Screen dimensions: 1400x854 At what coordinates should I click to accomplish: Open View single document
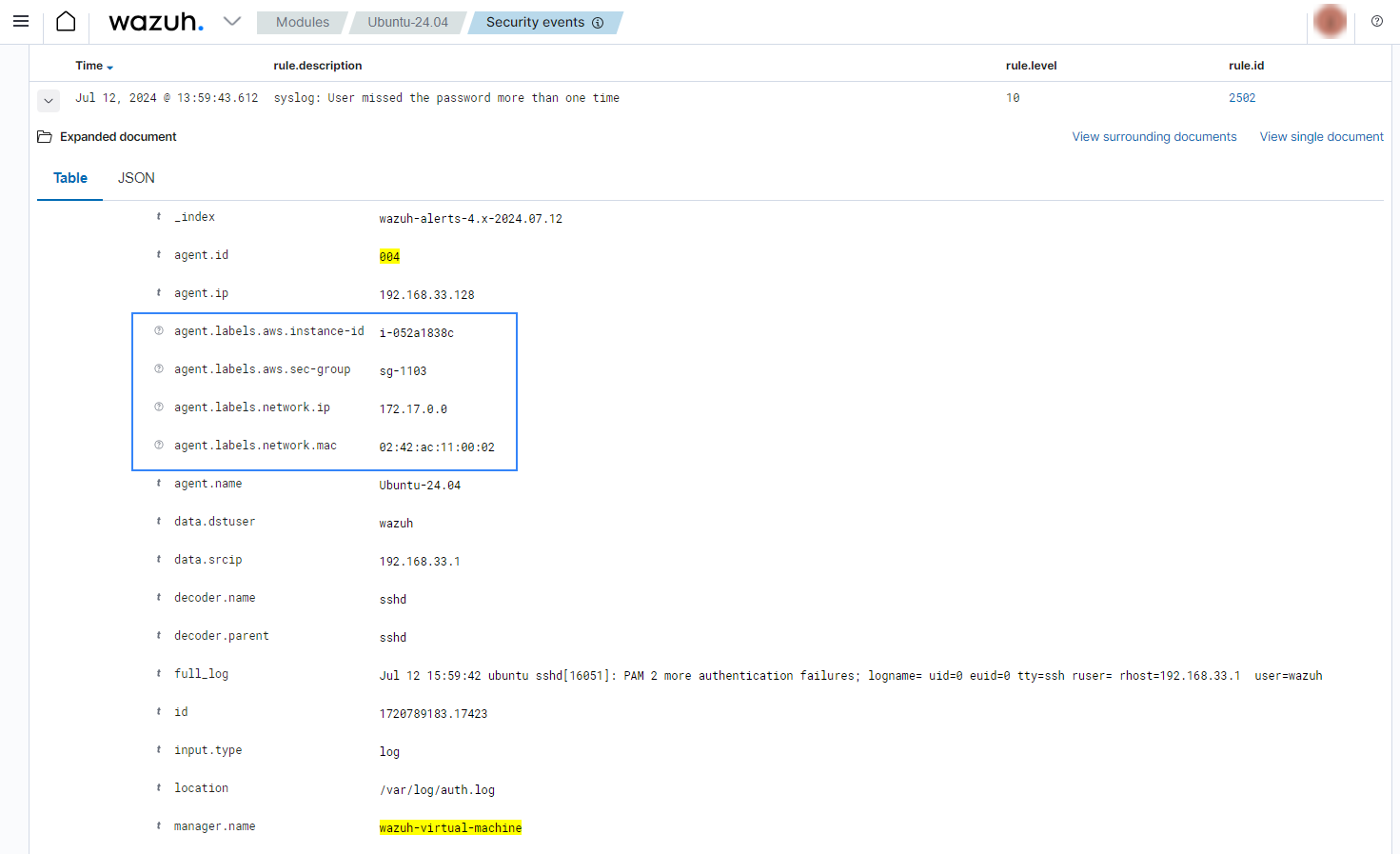(x=1321, y=136)
